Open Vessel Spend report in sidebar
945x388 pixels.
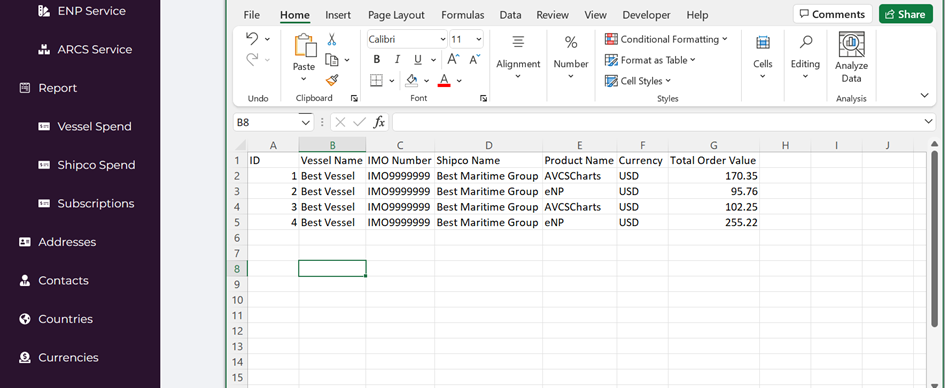tap(85, 127)
